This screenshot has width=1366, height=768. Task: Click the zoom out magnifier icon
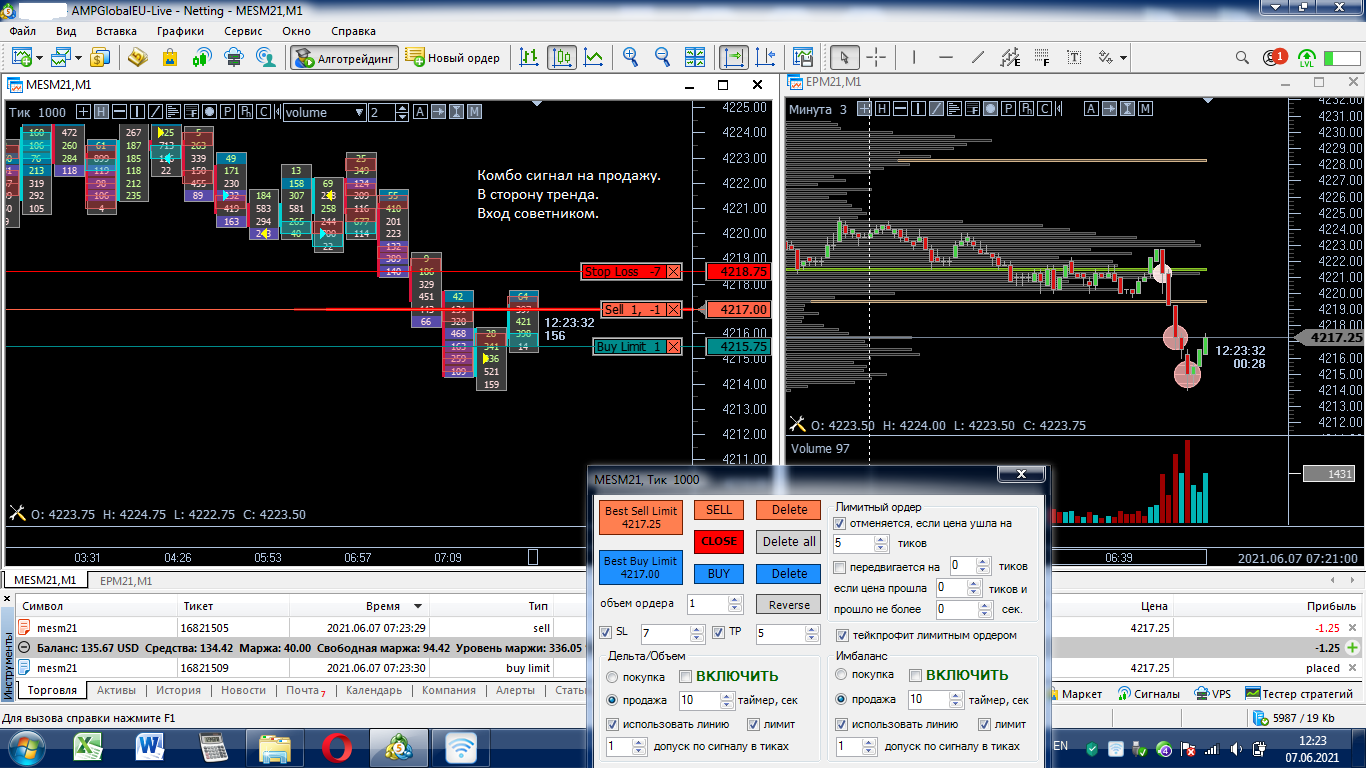[x=663, y=58]
